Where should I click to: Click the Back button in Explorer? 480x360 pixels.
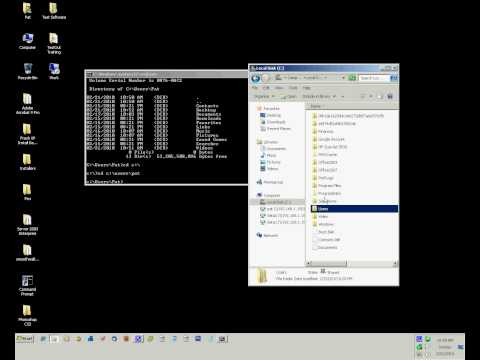(256, 79)
